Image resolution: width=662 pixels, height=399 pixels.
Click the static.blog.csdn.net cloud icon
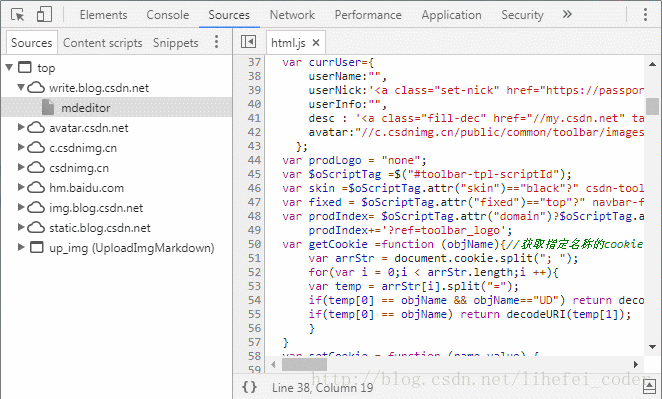(36, 228)
